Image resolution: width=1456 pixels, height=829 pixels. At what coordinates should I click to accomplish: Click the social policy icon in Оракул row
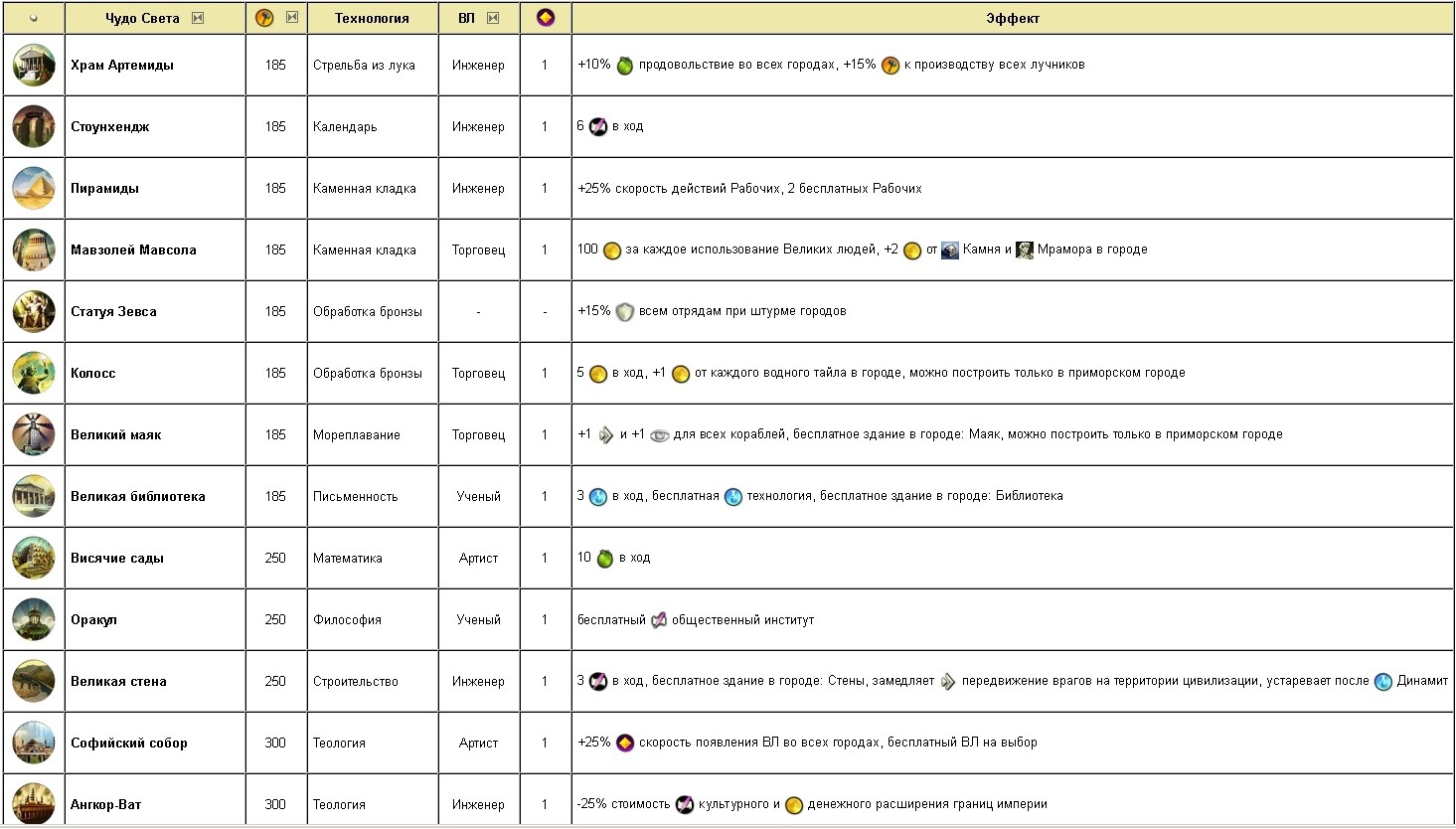[x=659, y=620]
